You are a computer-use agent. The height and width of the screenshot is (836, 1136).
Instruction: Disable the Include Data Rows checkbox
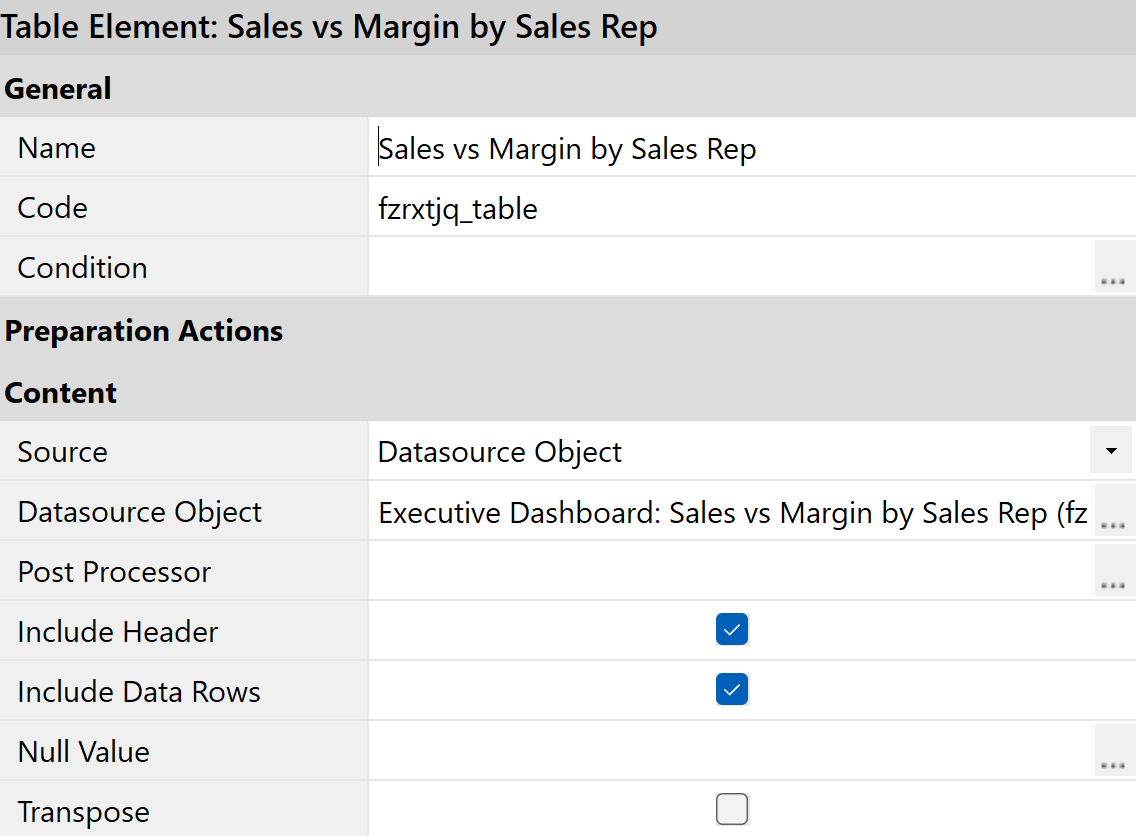[732, 690]
